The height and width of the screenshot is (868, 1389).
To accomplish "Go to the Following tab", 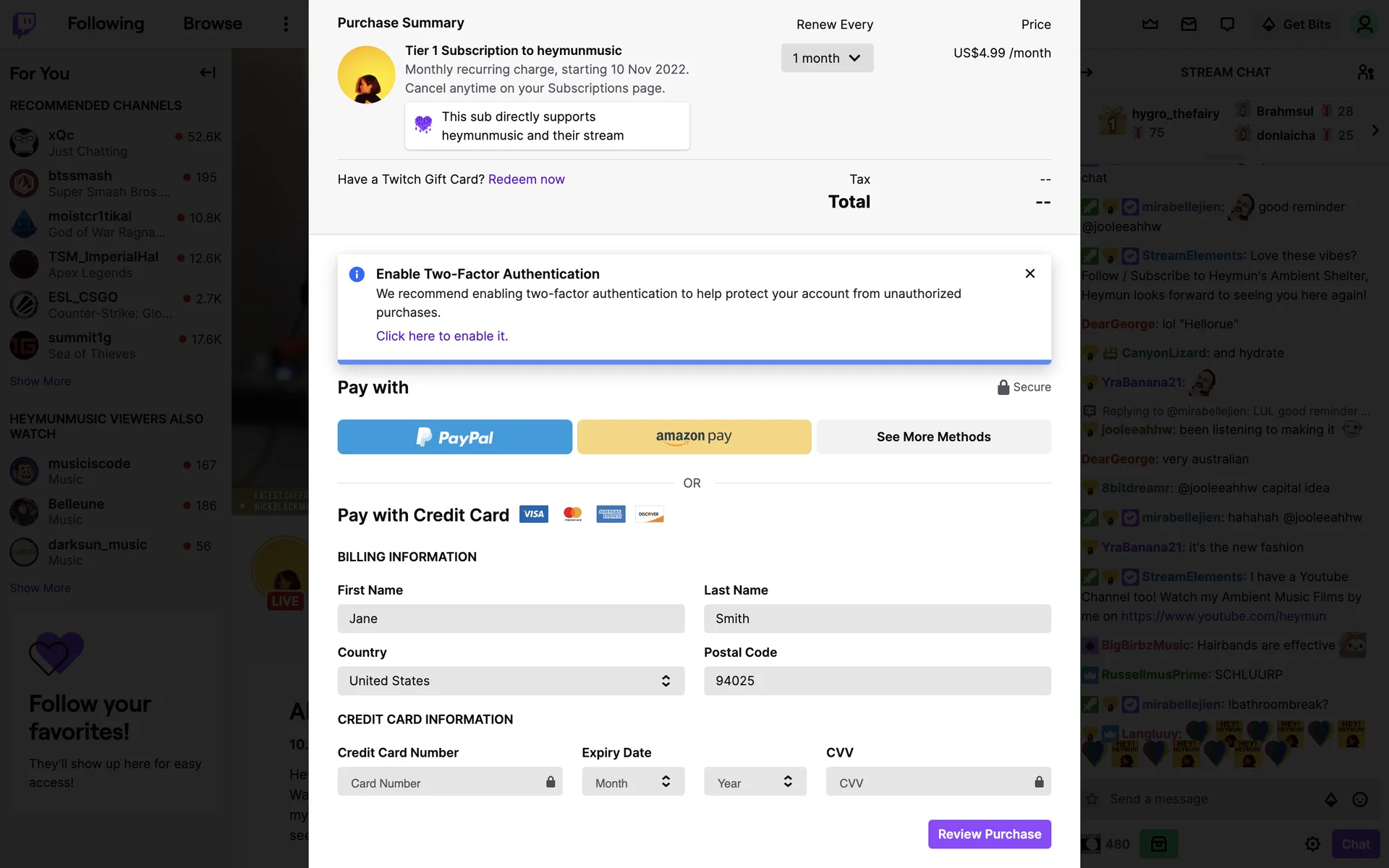I will point(106,24).
